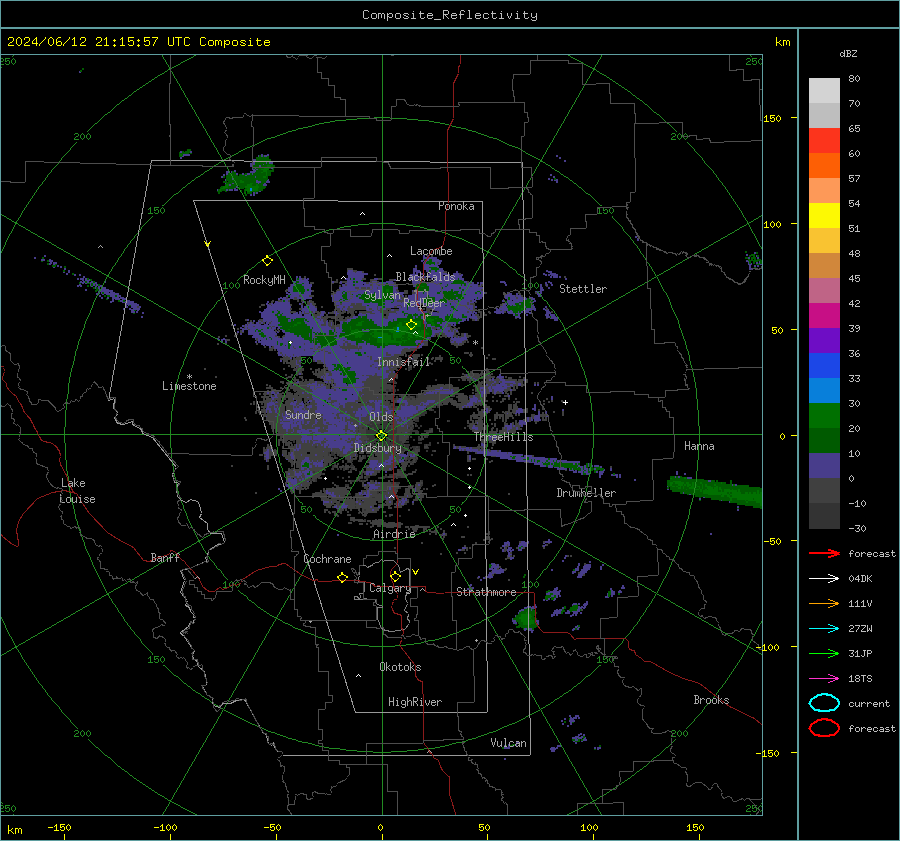Image resolution: width=900 pixels, height=841 pixels.
Task: Click the Hanna city label
Action: pos(699,446)
